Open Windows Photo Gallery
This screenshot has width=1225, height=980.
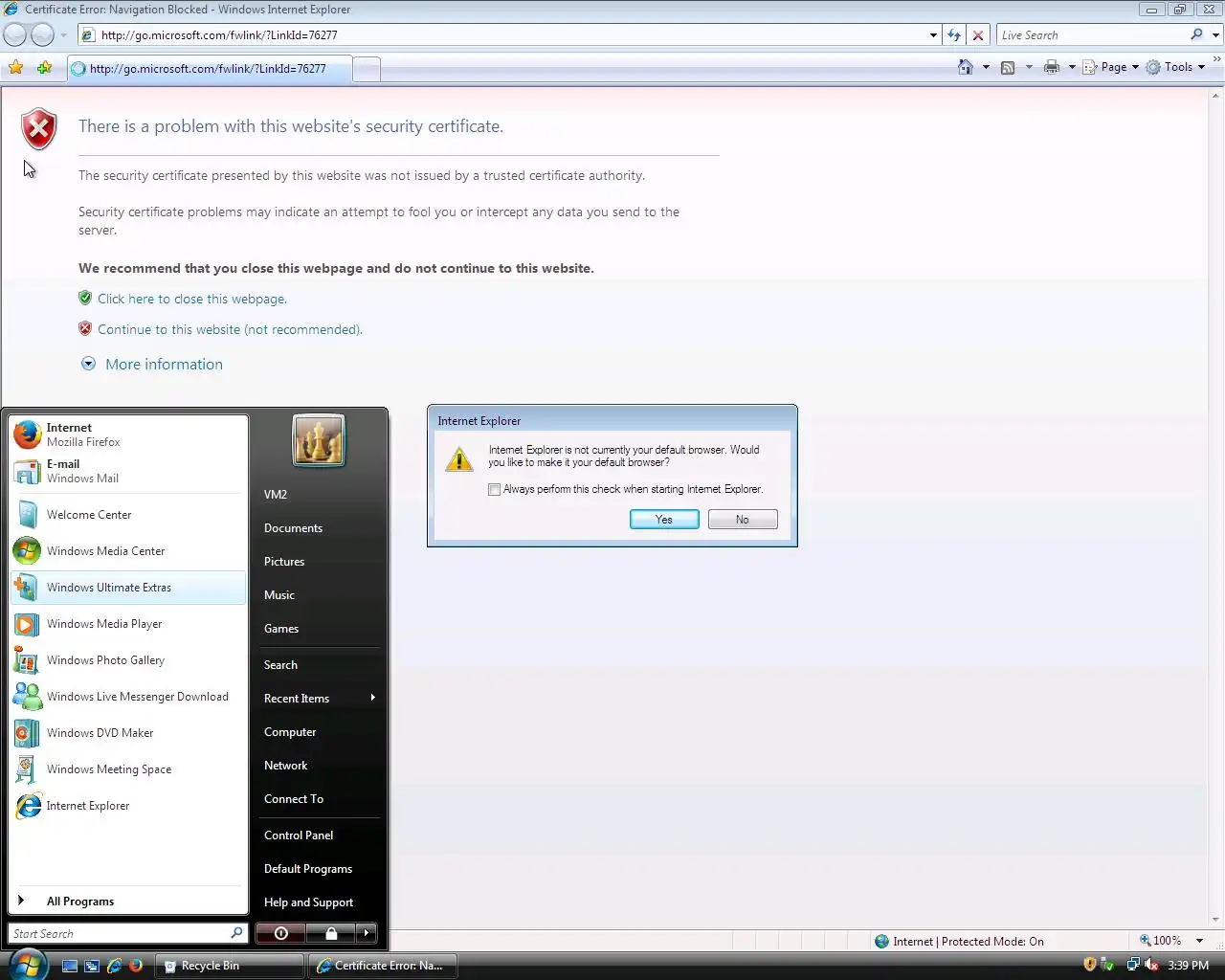pyautogui.click(x=128, y=660)
